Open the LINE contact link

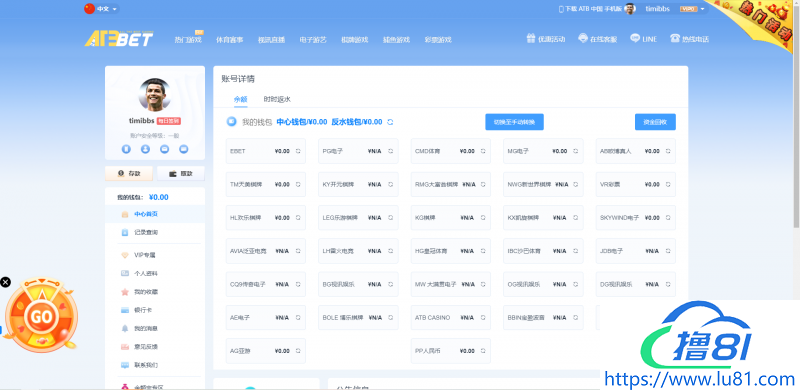[x=643, y=39]
